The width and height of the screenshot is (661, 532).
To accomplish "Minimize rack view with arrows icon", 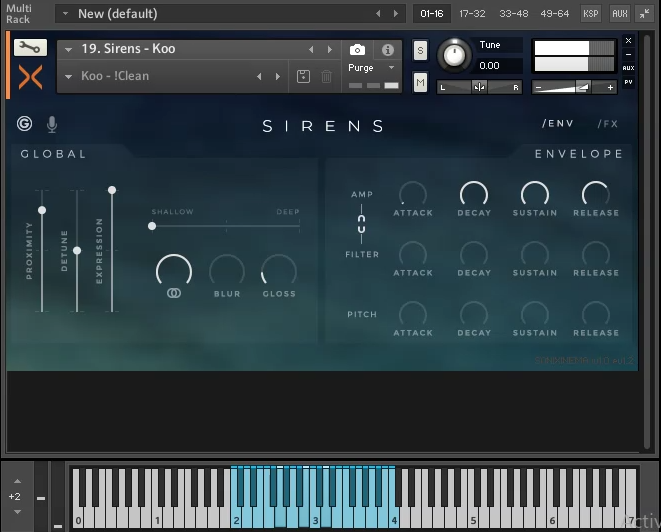I will [644, 13].
